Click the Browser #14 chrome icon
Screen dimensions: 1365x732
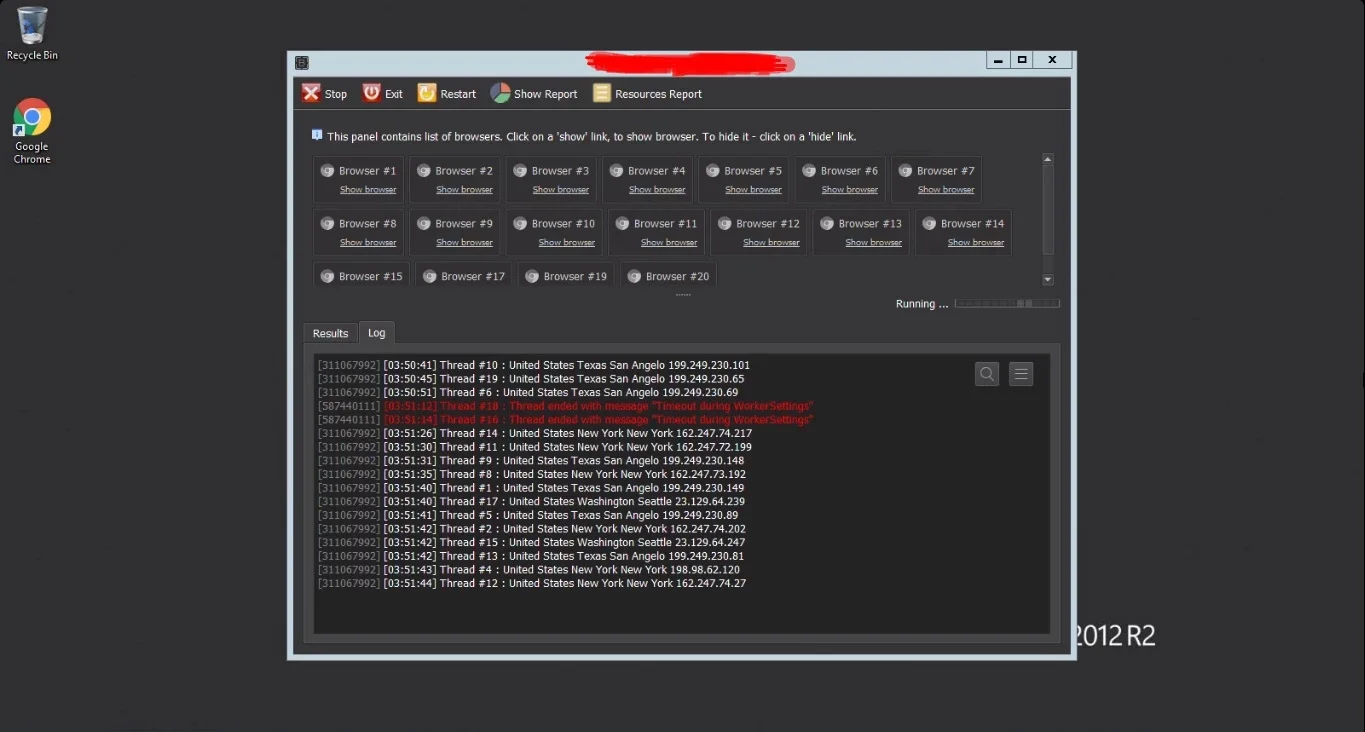tap(929, 224)
